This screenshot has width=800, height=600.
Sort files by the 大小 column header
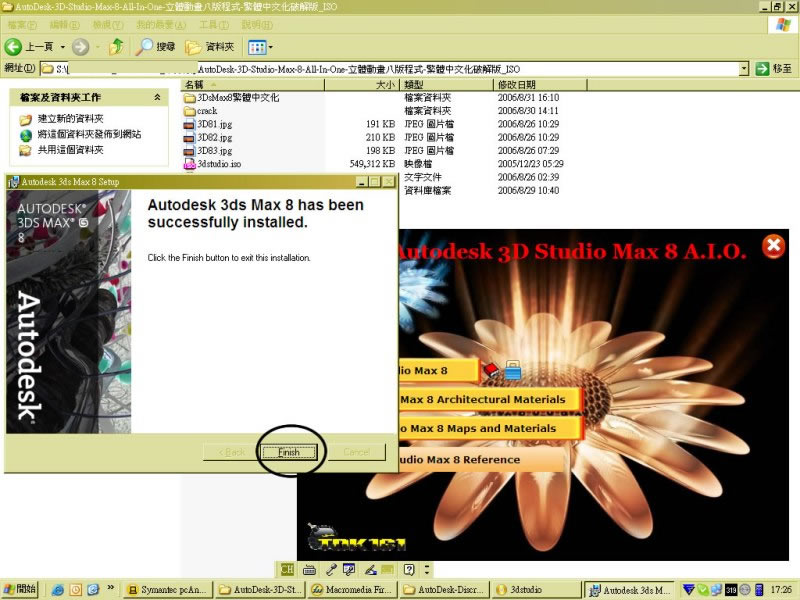pyautogui.click(x=362, y=85)
